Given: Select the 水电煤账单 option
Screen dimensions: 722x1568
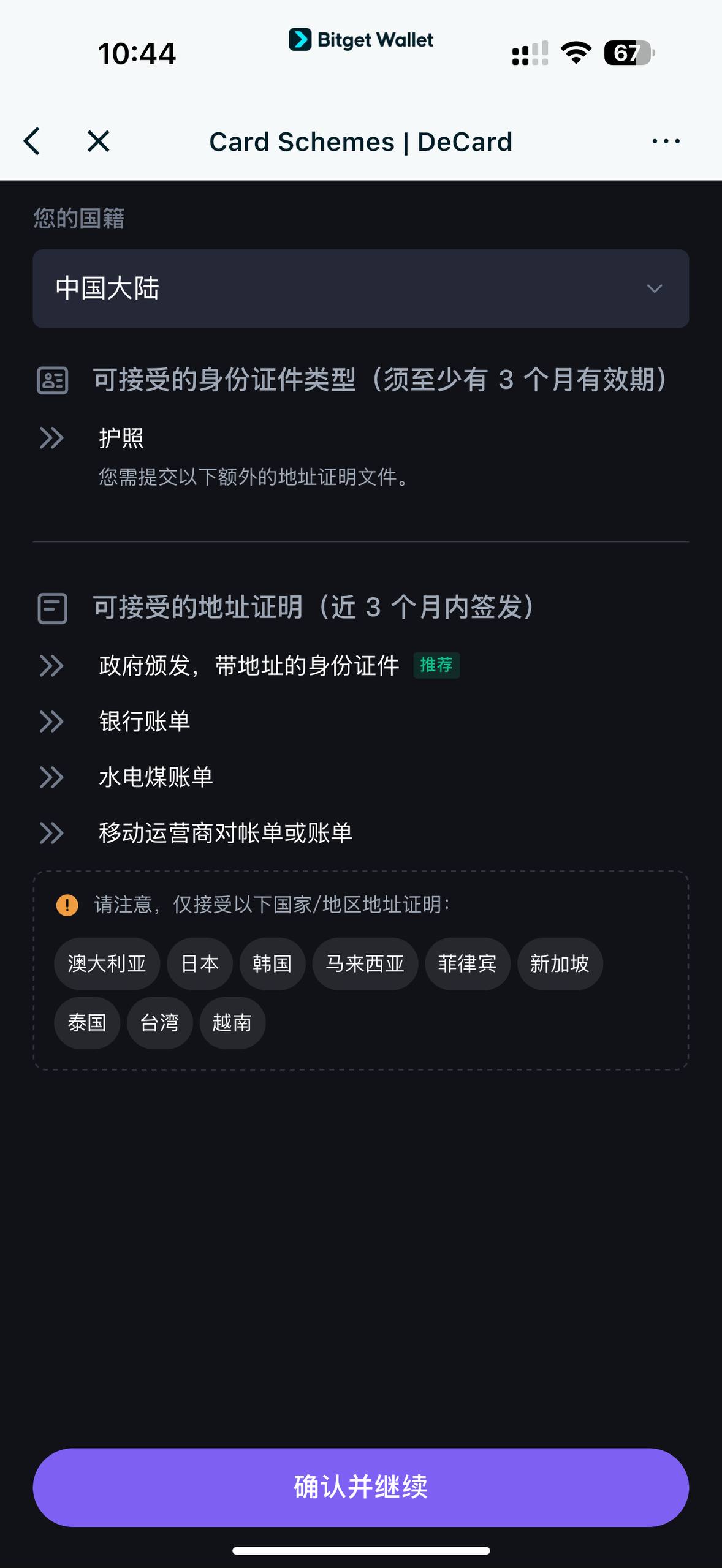Looking at the screenshot, I should coord(156,777).
